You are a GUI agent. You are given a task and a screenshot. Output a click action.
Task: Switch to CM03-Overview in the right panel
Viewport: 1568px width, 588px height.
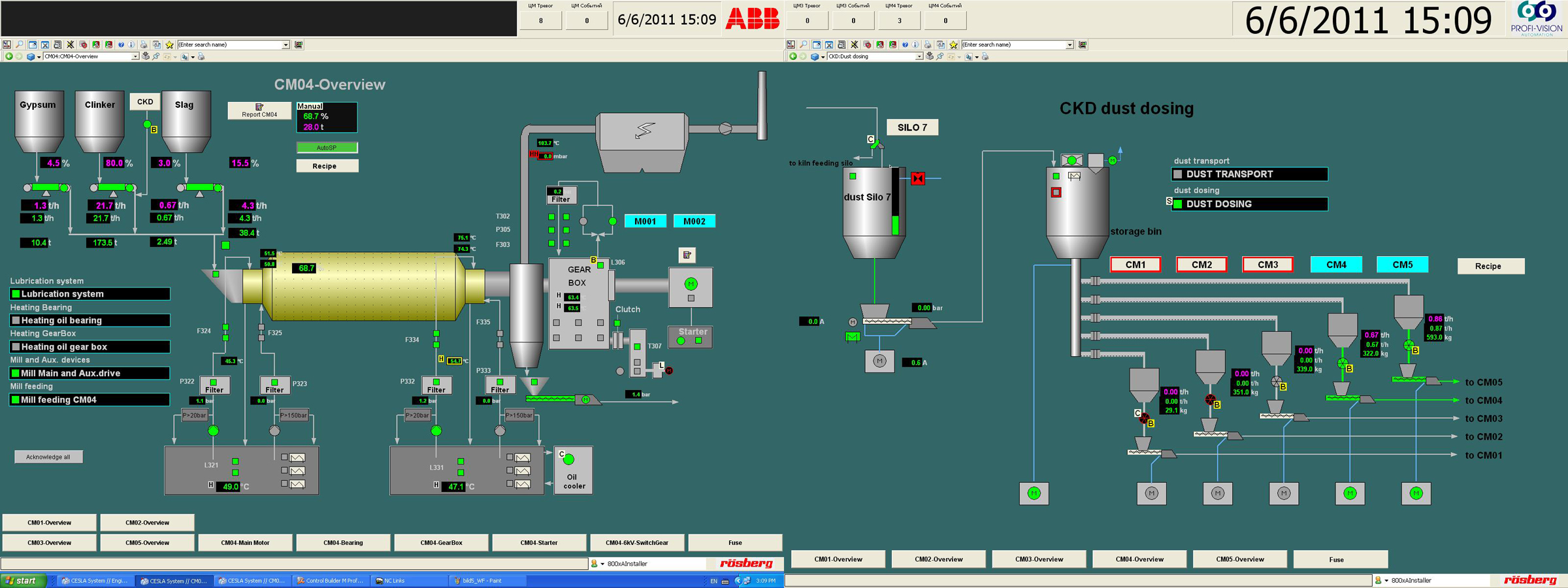click(x=1039, y=559)
